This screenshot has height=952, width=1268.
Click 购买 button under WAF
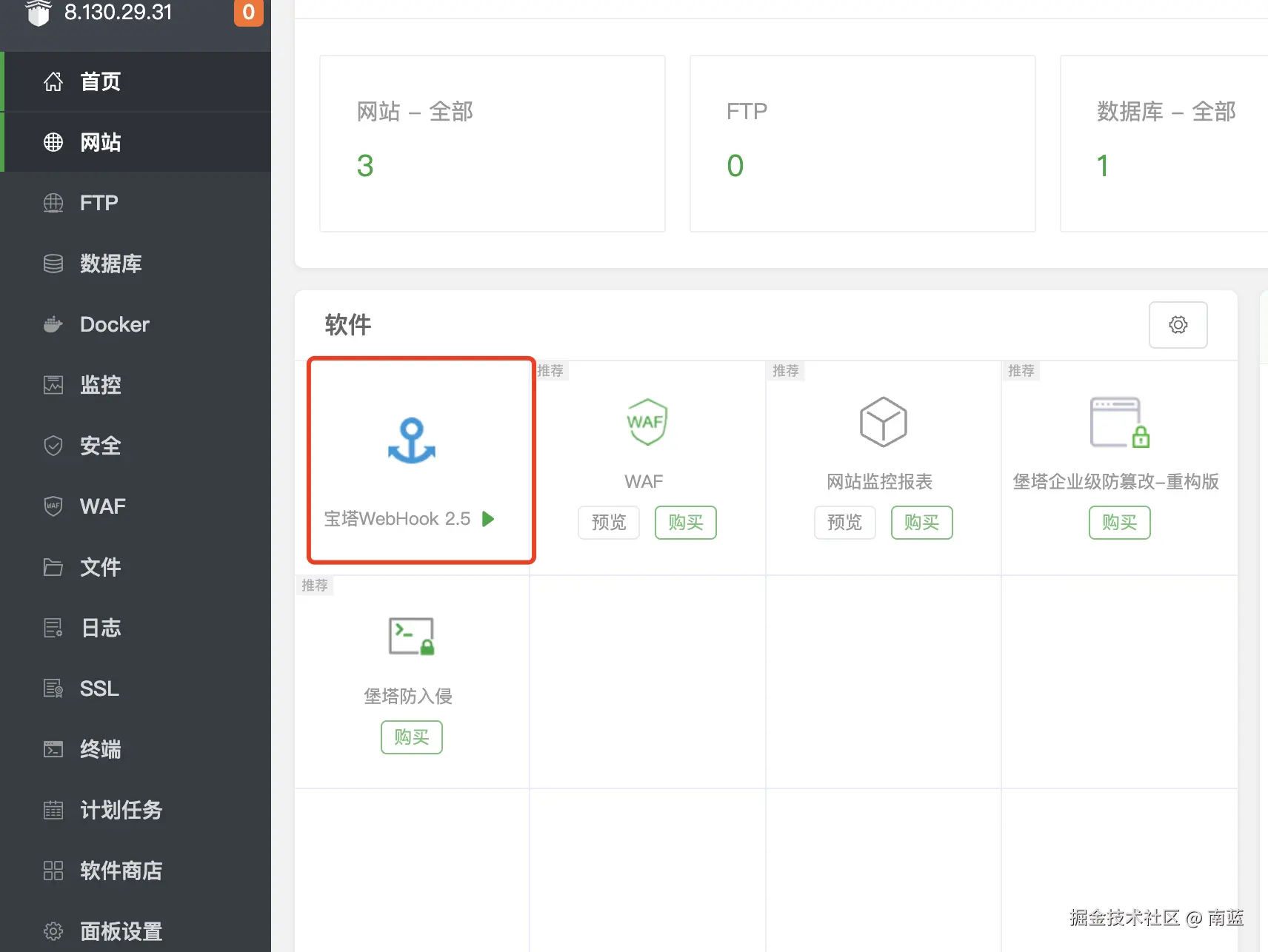(x=686, y=523)
